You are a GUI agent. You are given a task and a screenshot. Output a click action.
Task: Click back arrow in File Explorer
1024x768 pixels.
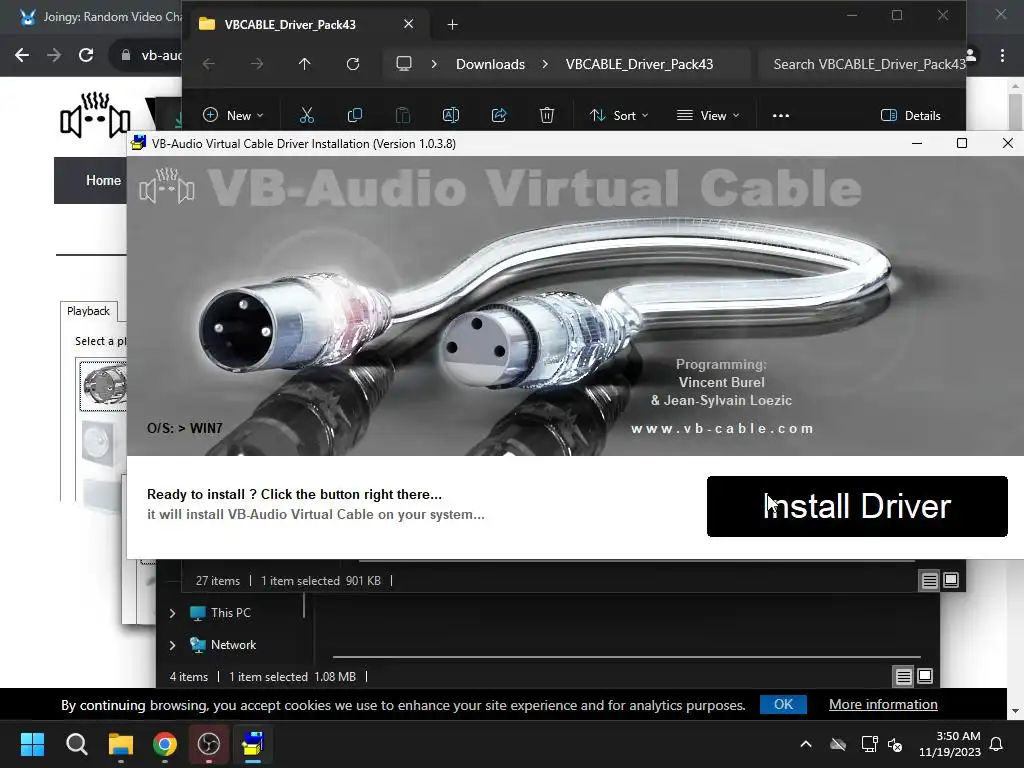208,64
